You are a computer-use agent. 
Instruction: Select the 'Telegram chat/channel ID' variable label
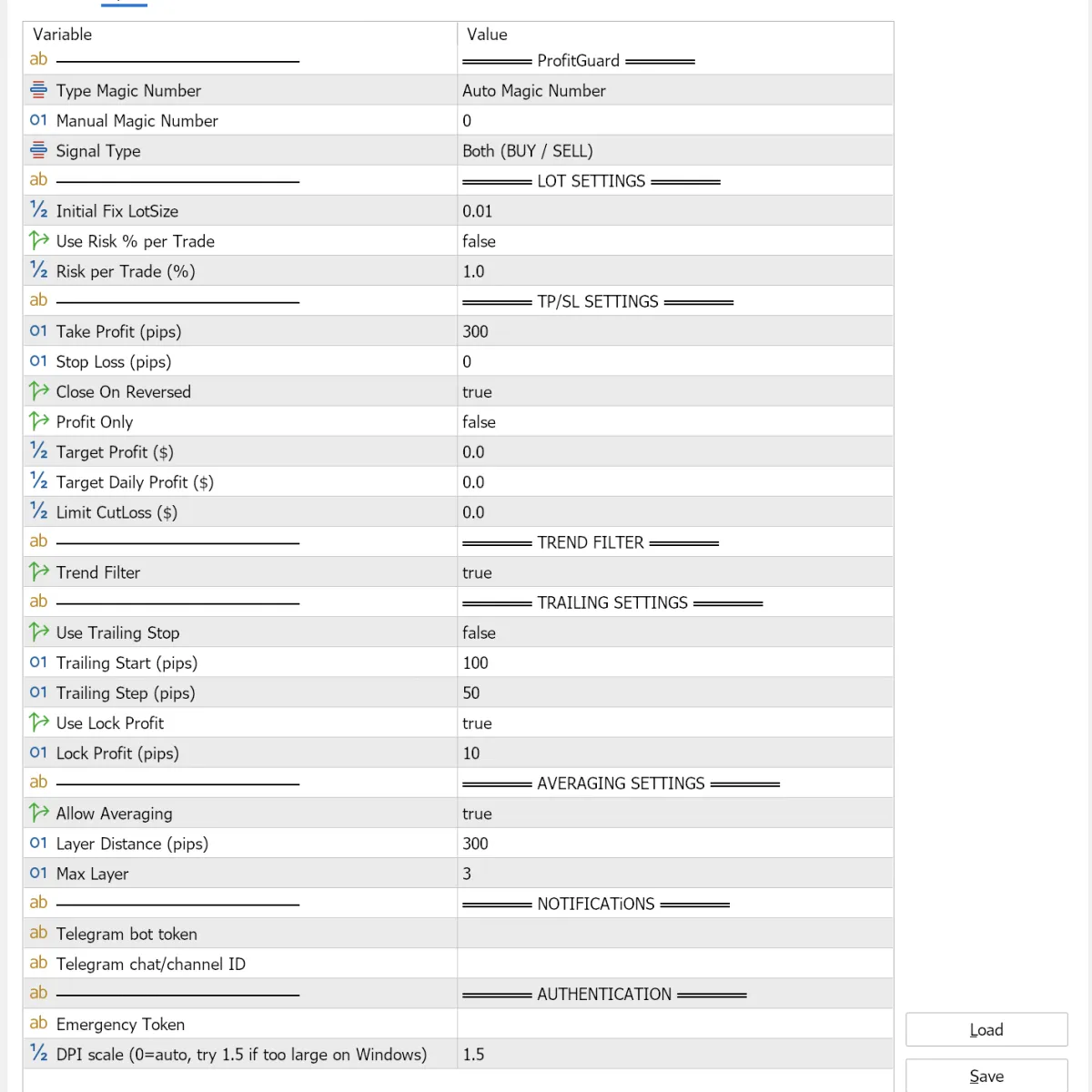click(x=151, y=964)
